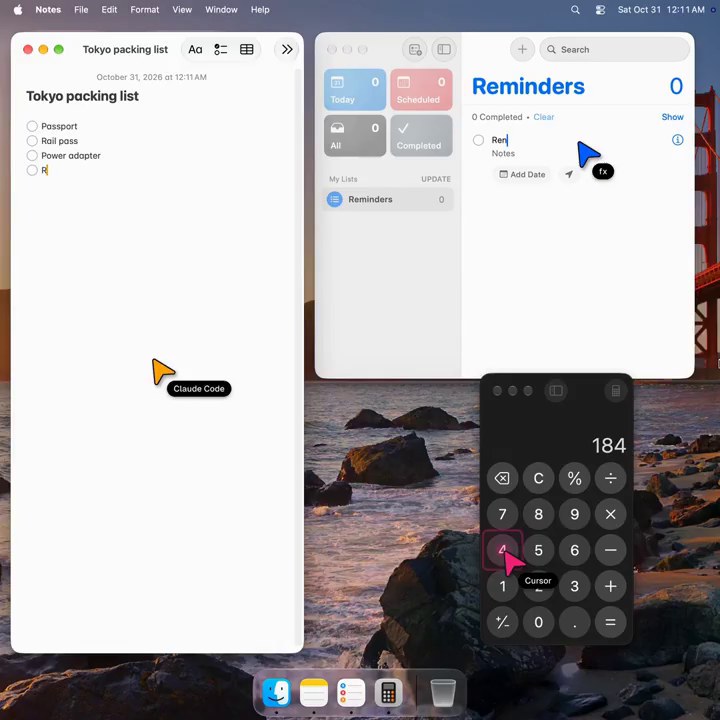Toggle the Reminders sidebar icon
This screenshot has height=720, width=720.
pyautogui.click(x=444, y=50)
